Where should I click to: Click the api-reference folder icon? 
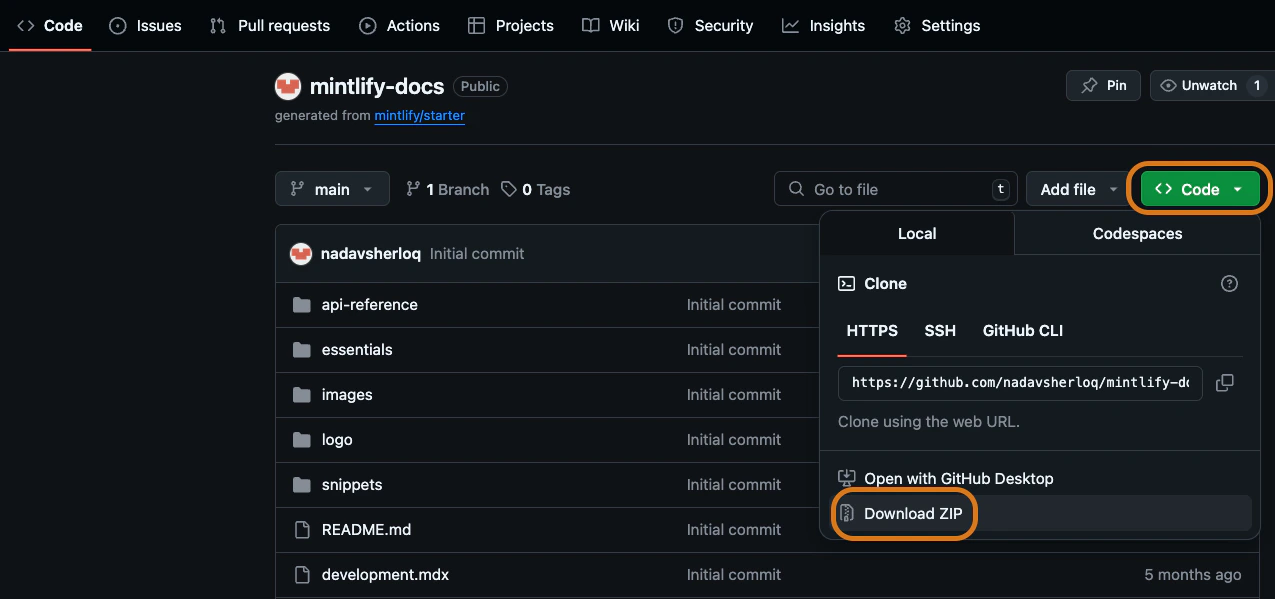point(302,305)
